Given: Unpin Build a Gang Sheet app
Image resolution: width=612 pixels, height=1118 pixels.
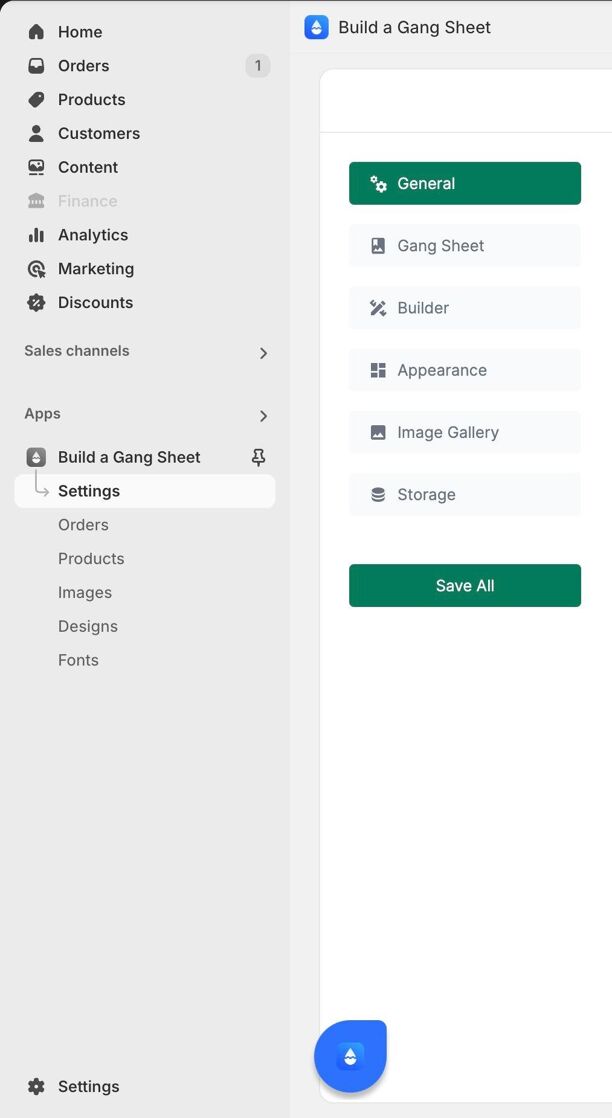Looking at the screenshot, I should point(258,457).
